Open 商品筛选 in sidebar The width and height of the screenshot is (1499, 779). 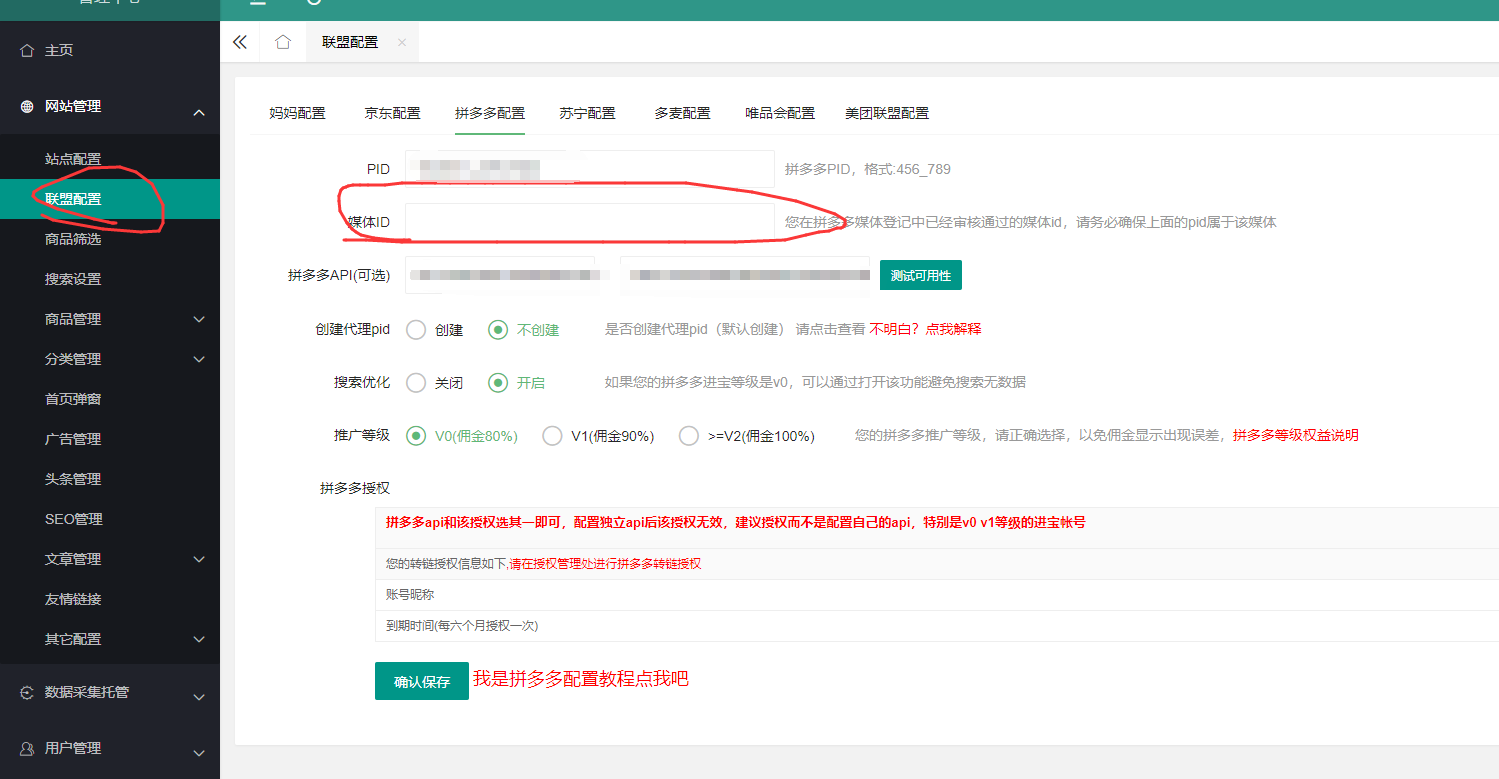[73, 239]
